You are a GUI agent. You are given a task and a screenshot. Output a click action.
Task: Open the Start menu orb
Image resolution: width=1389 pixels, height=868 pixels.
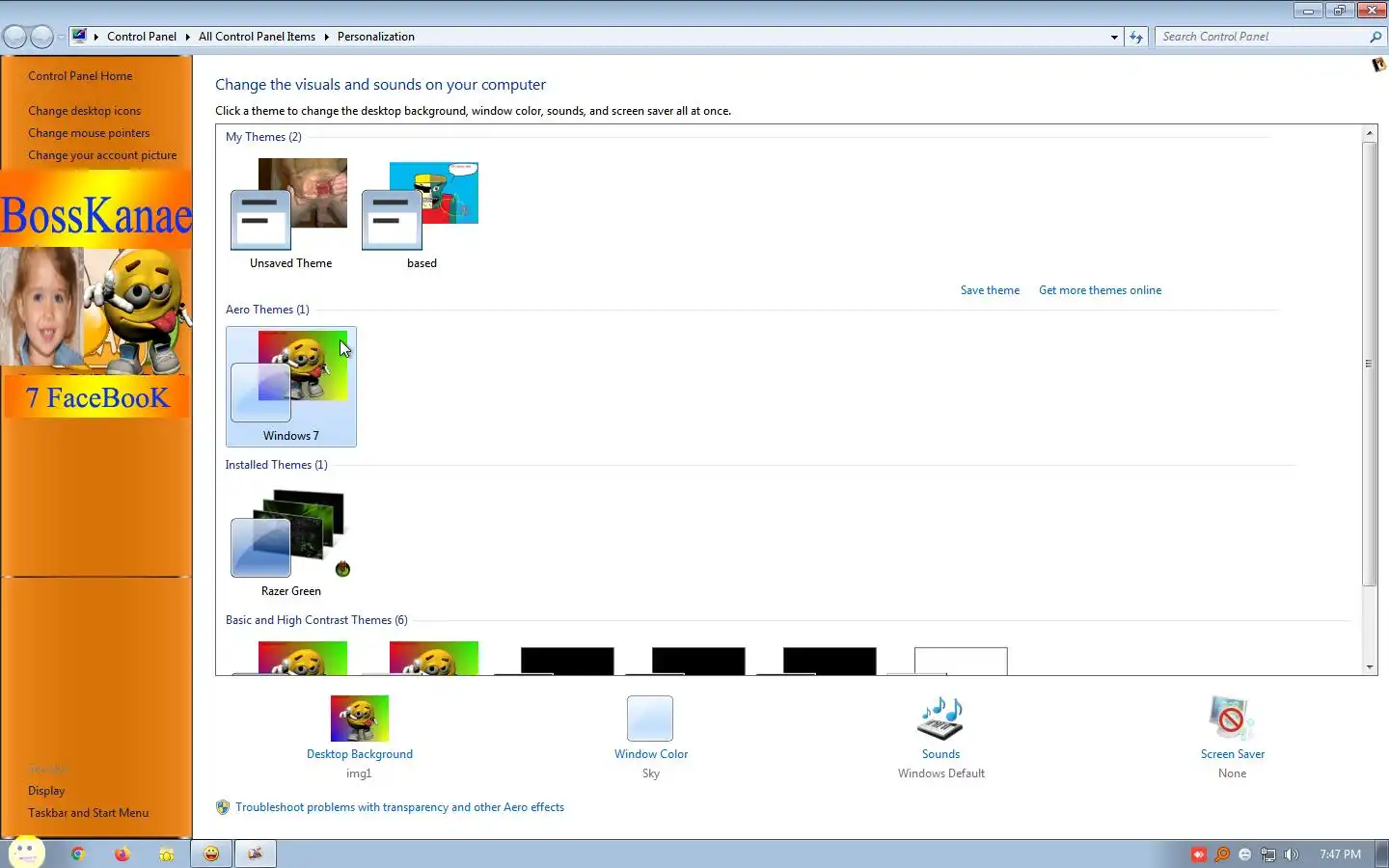pos(26,853)
